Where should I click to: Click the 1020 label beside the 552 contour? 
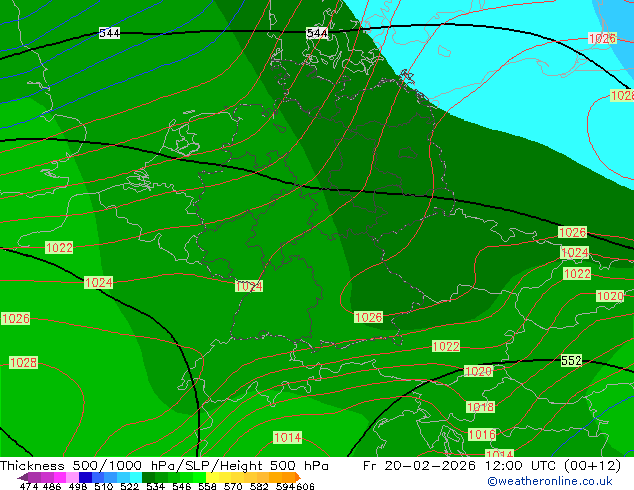[x=478, y=371]
